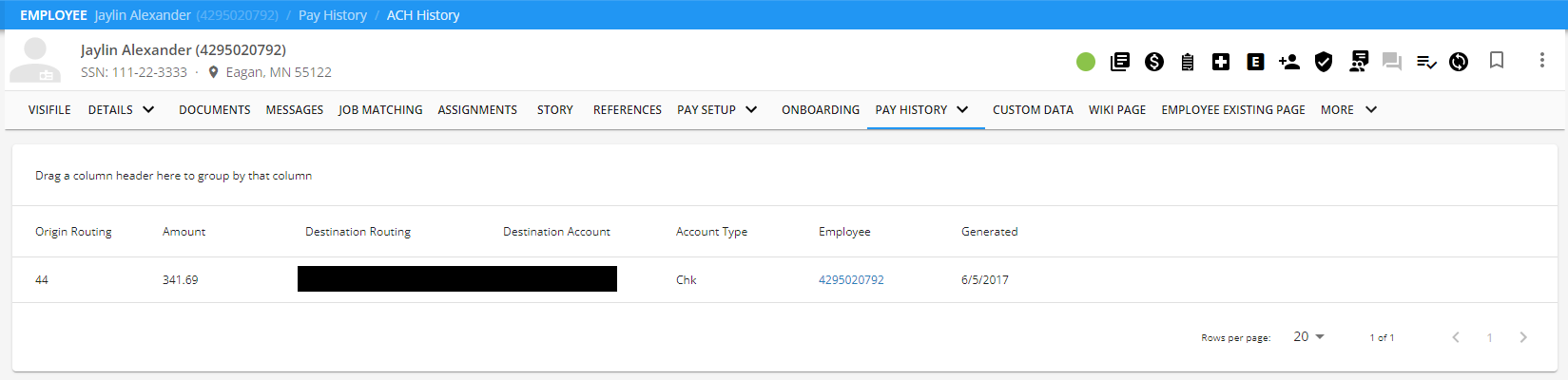Expand the Details dropdown arrow

148,109
